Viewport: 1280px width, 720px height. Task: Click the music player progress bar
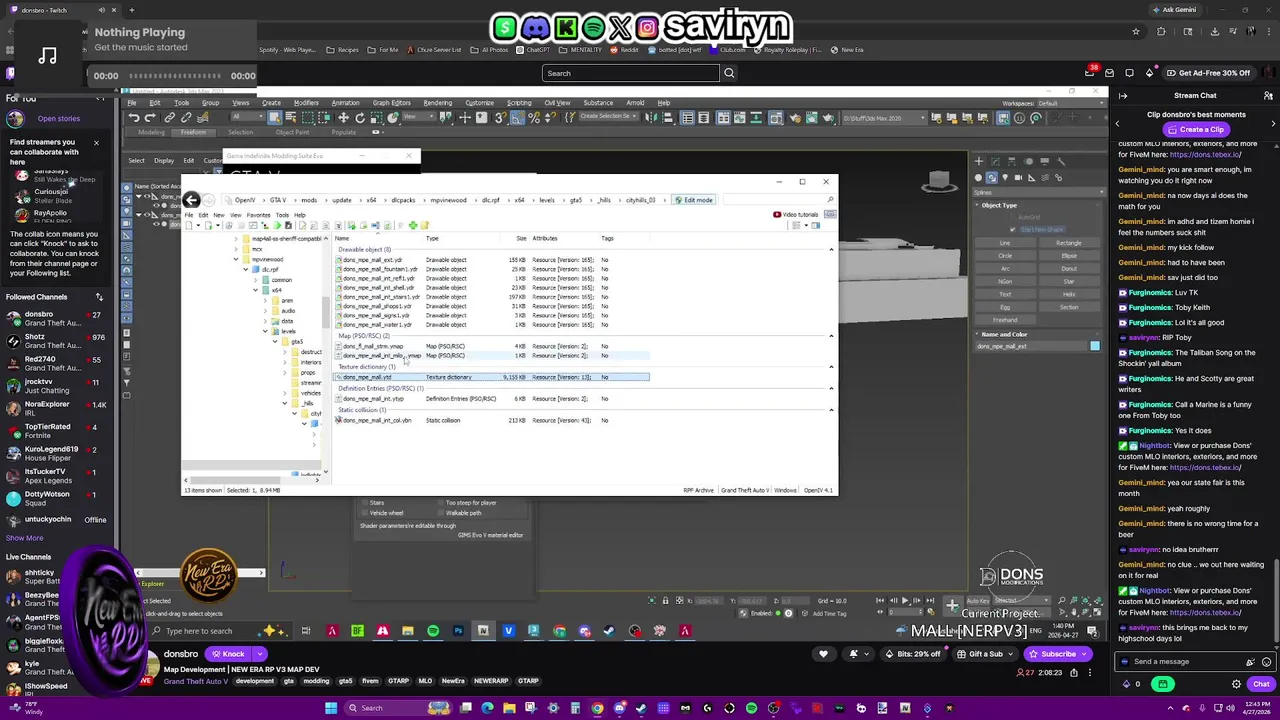[174, 76]
